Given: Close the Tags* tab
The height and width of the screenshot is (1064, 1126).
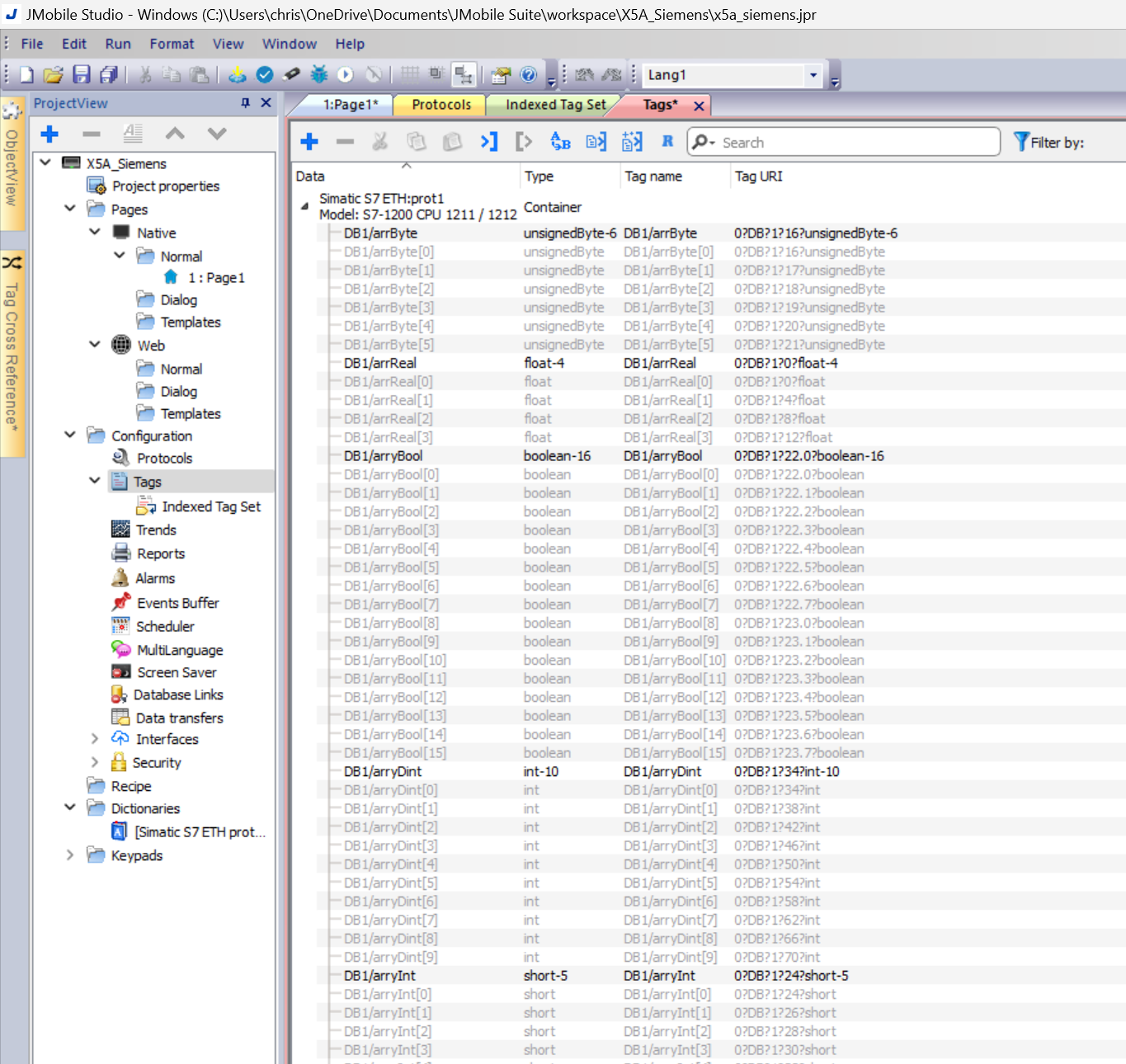Looking at the screenshot, I should (x=699, y=106).
